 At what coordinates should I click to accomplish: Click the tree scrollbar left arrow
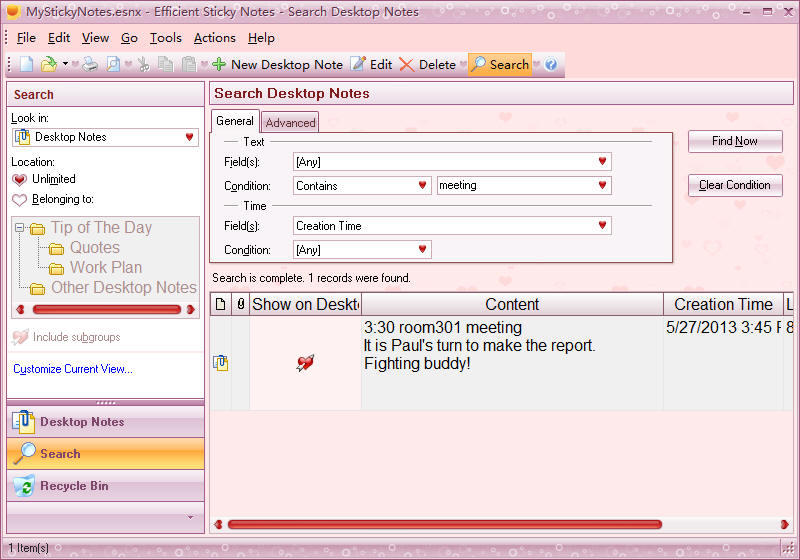click(20, 309)
